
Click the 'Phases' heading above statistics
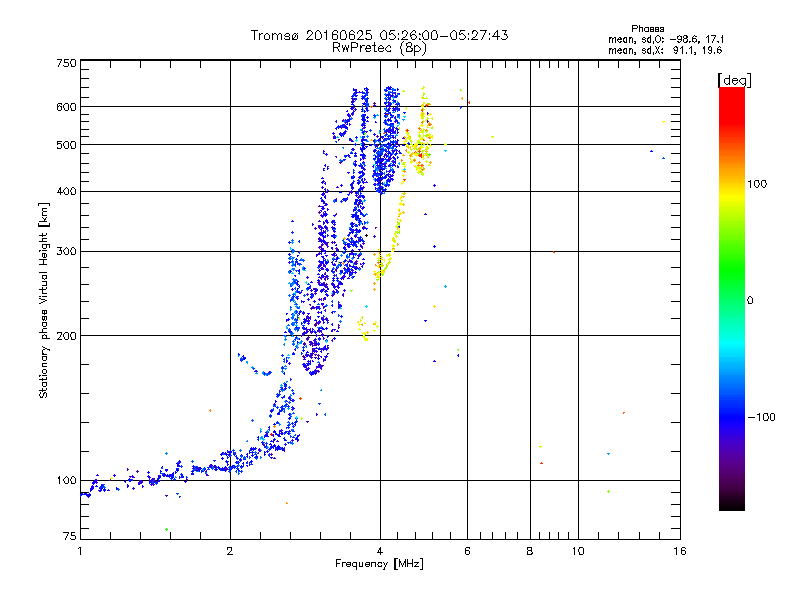(647, 29)
